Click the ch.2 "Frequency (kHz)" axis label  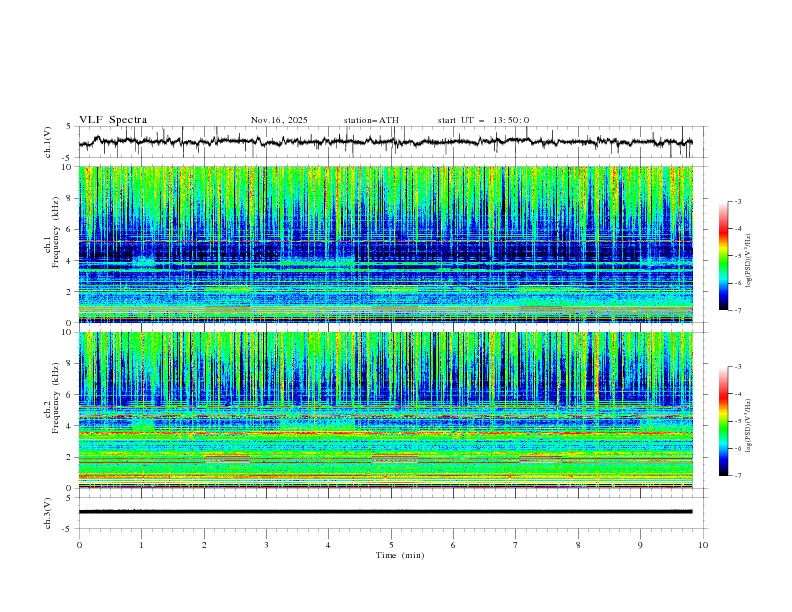56,398
